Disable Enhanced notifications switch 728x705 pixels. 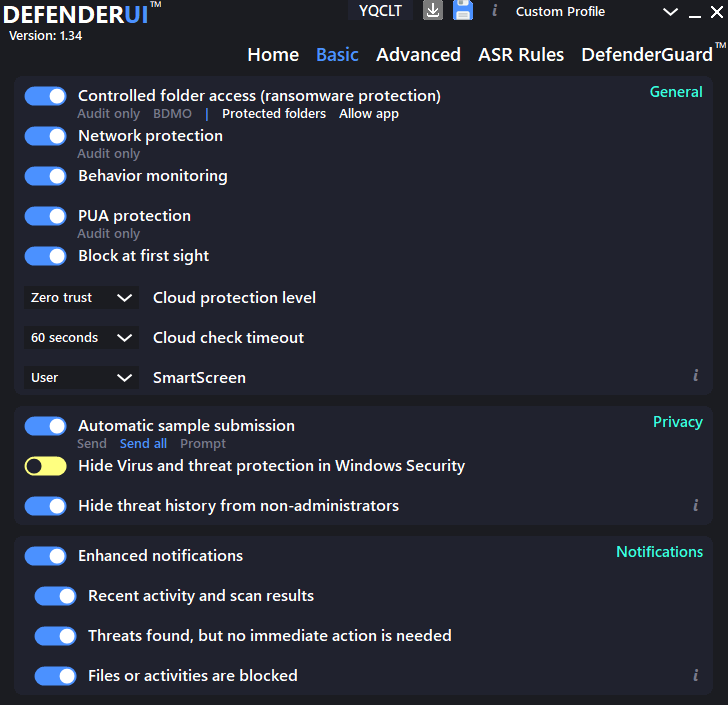(46, 556)
